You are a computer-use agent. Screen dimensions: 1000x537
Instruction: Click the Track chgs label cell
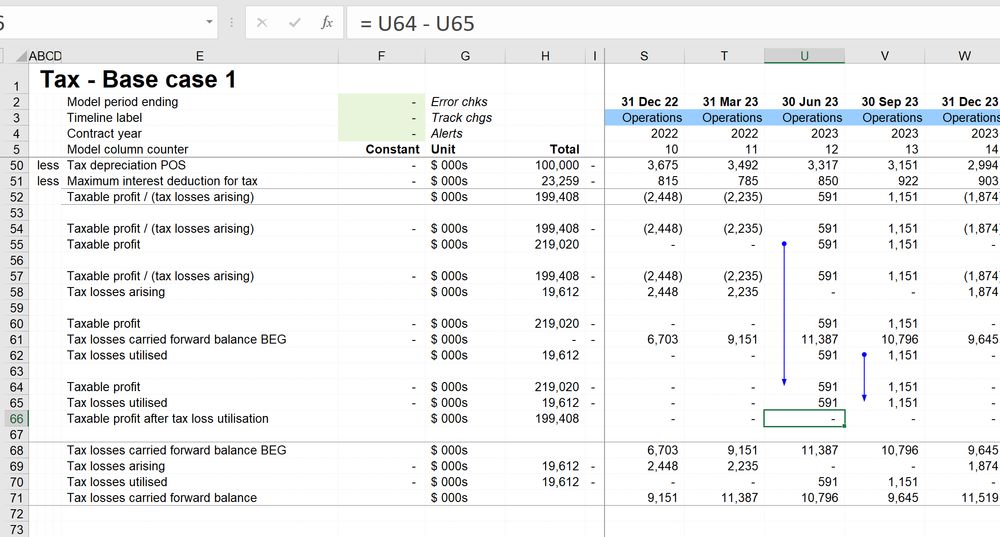(x=461, y=118)
